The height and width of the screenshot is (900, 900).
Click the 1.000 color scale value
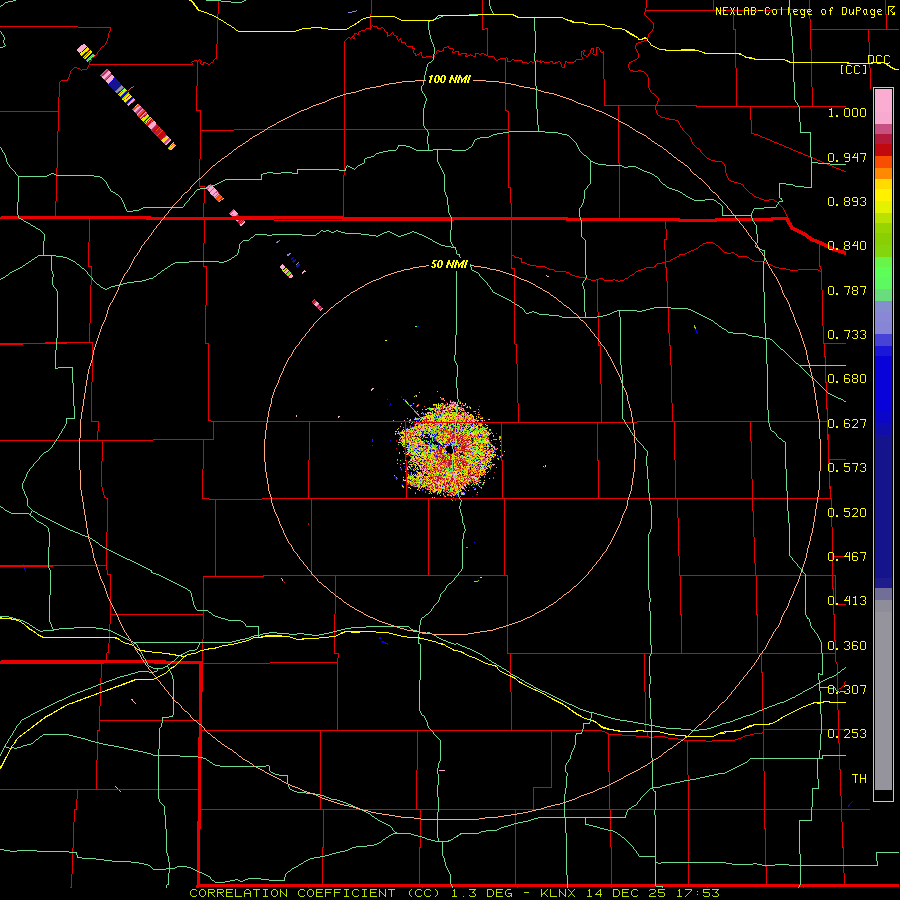click(847, 112)
